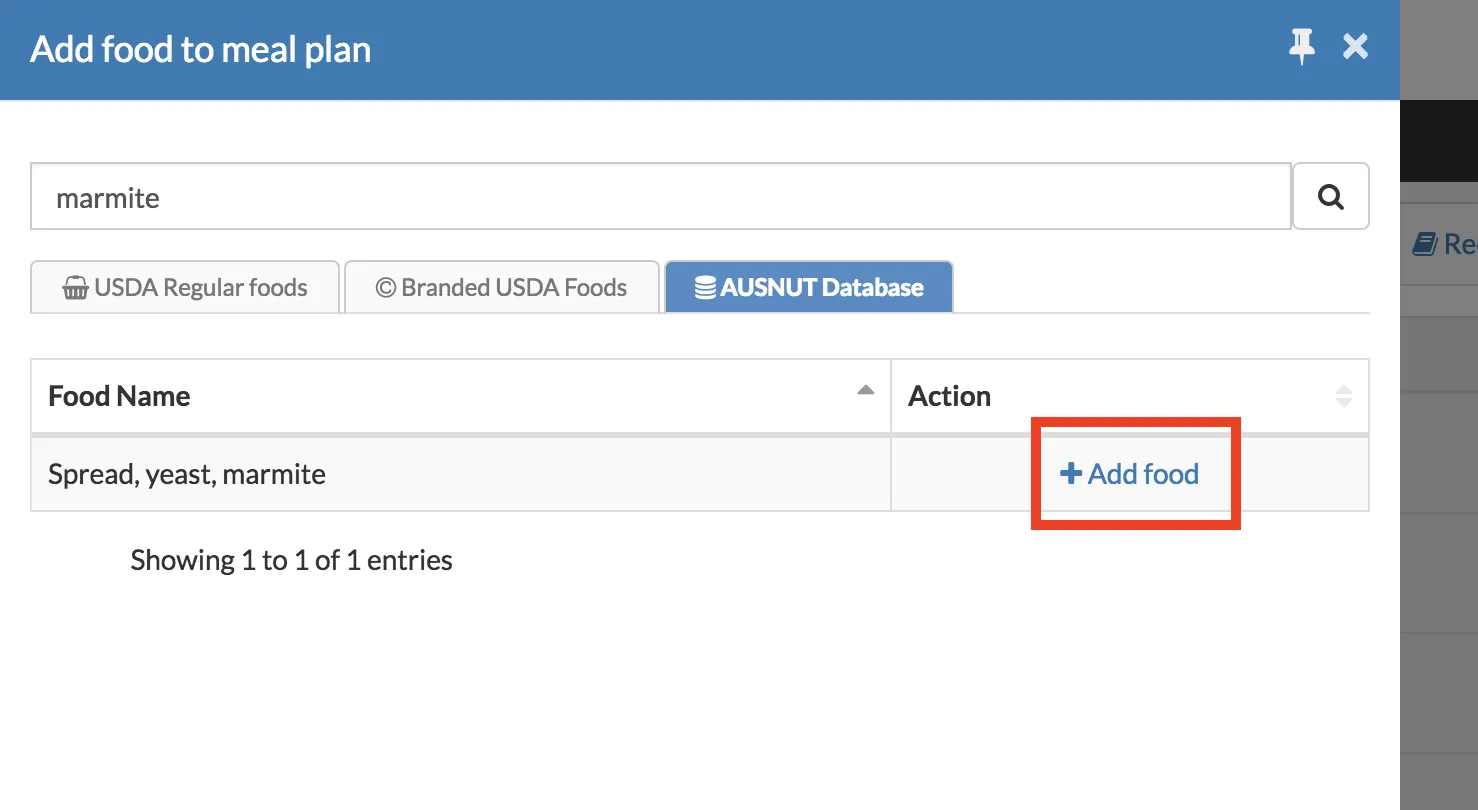Toggle the Food Name sort arrow

(866, 391)
